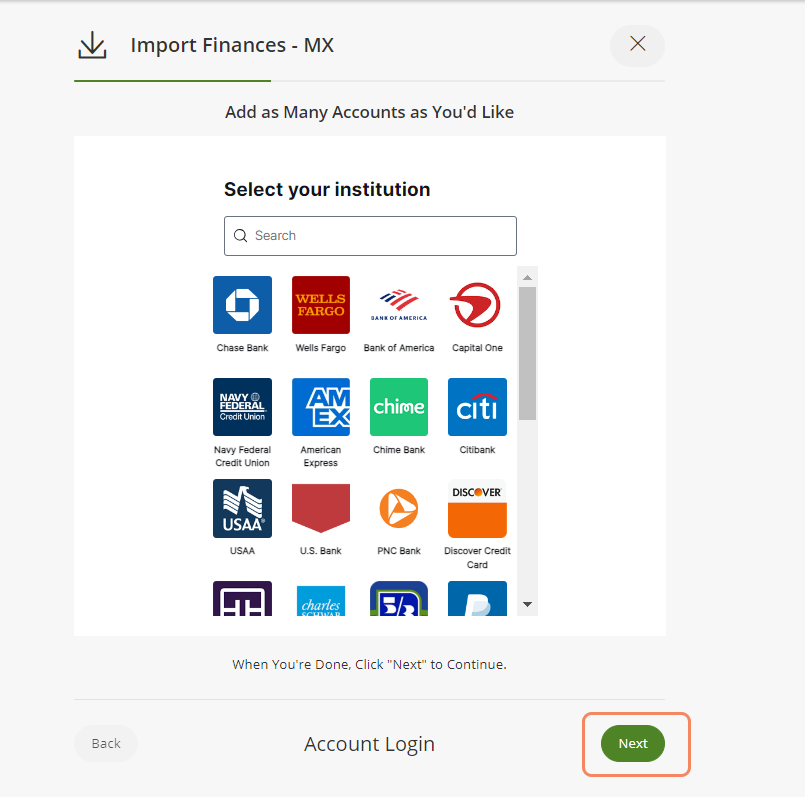Image resolution: width=805 pixels, height=797 pixels.
Task: Click the "Capital One" label
Action: coord(477,348)
